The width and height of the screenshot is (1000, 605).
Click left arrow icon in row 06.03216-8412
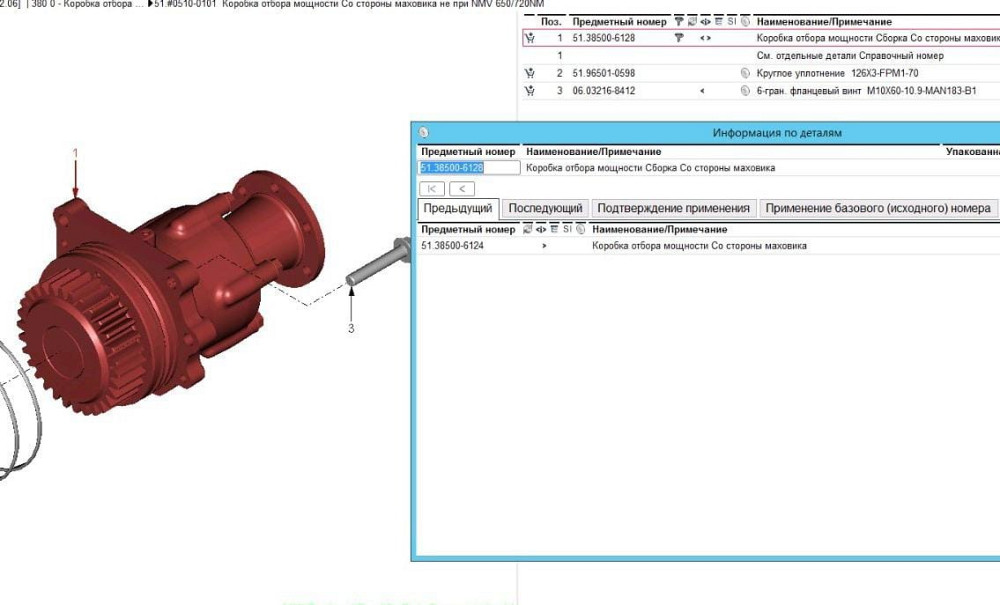(x=702, y=91)
